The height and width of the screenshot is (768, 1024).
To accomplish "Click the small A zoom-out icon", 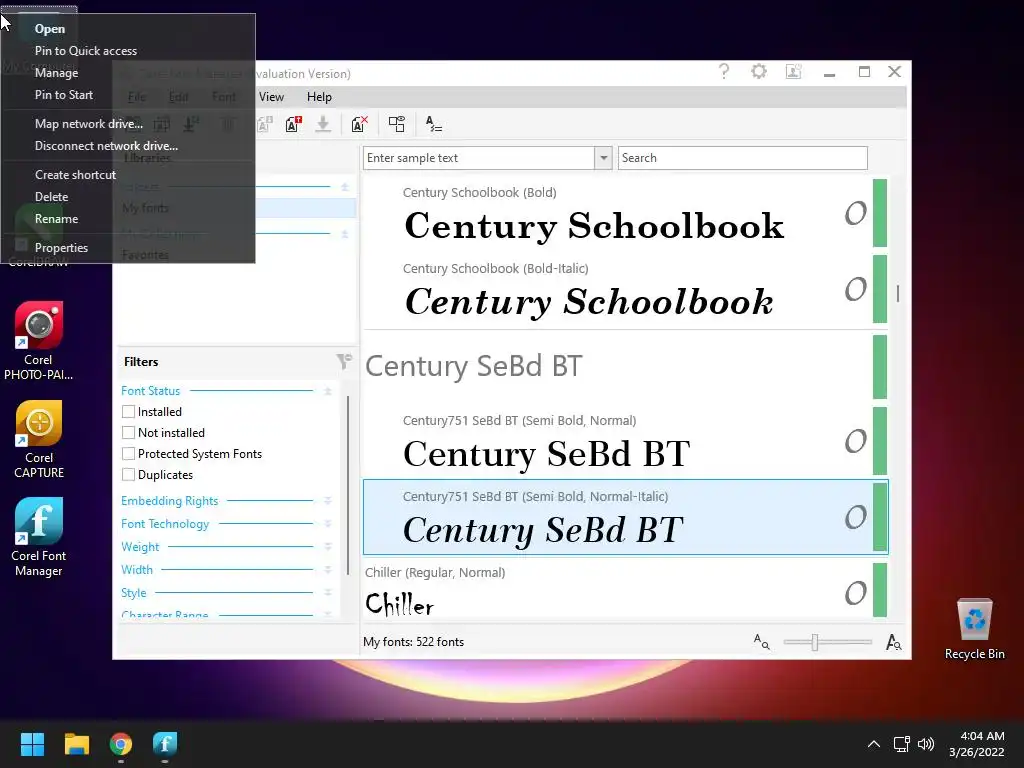I will [761, 641].
